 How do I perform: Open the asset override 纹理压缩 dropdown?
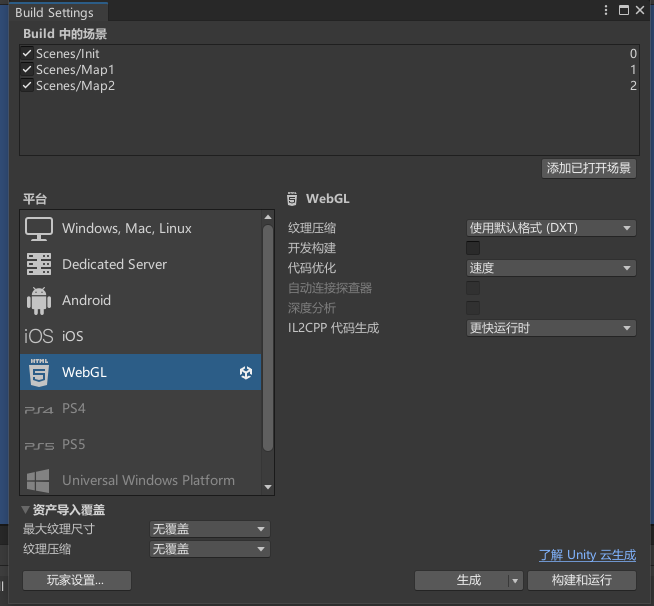(210, 549)
